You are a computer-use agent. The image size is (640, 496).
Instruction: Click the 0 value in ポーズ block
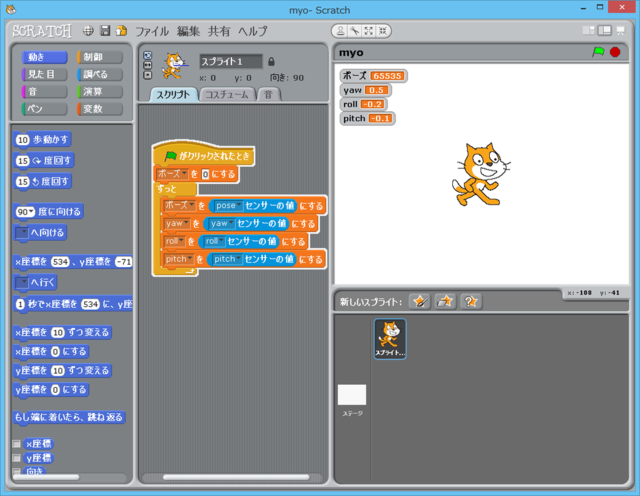(x=205, y=174)
